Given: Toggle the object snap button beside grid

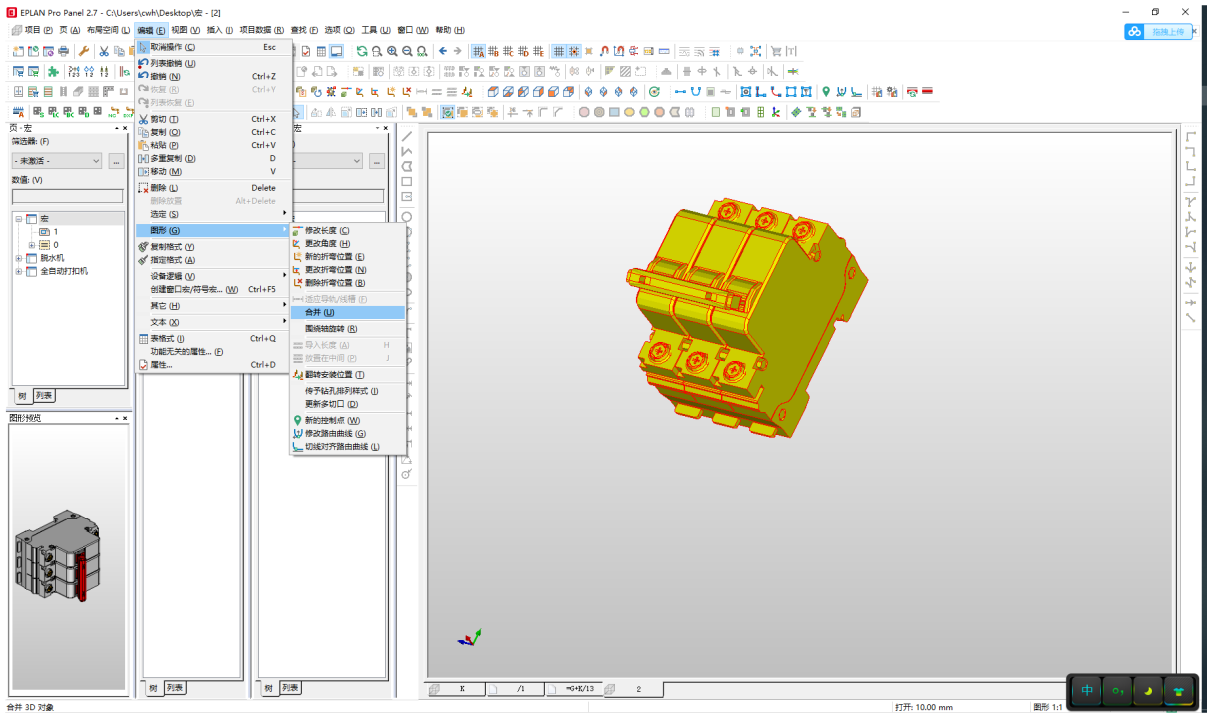Looking at the screenshot, I should coord(574,51).
